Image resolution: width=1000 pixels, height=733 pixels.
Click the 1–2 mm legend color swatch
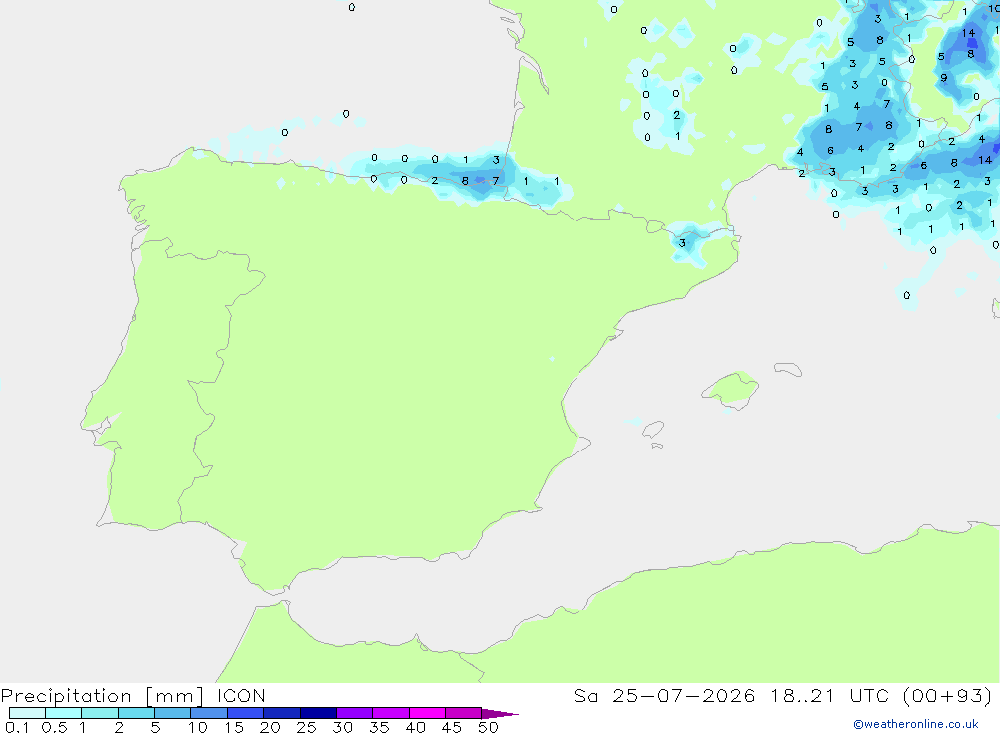100,713
